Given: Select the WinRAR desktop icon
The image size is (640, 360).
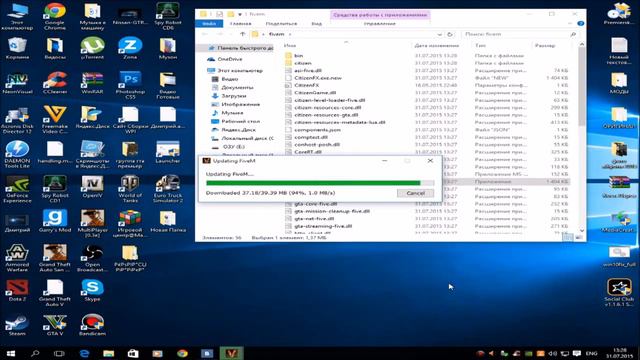Looking at the screenshot, I should 92,83.
